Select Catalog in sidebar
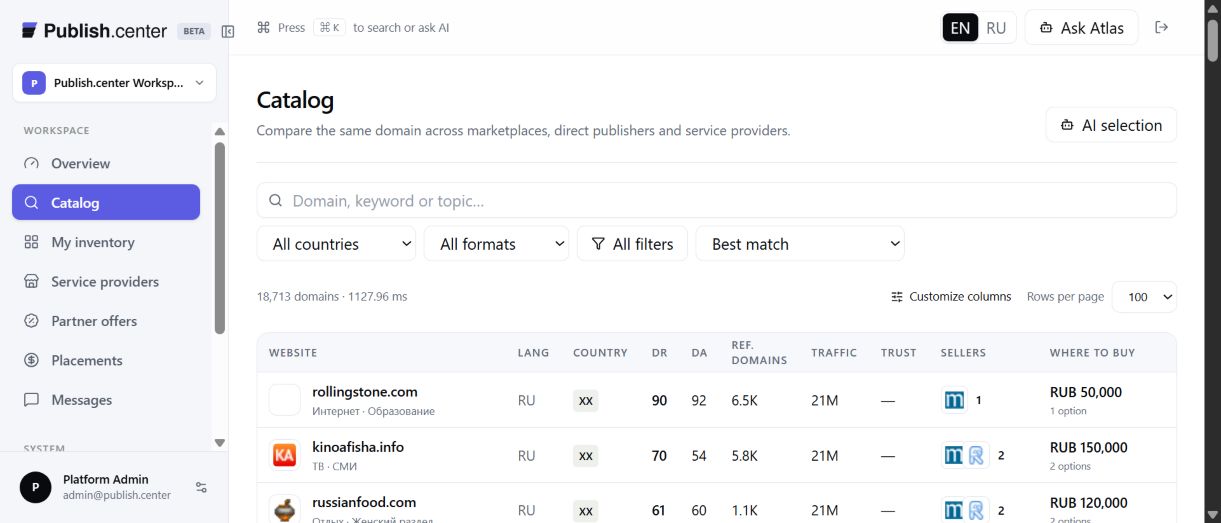 point(106,202)
